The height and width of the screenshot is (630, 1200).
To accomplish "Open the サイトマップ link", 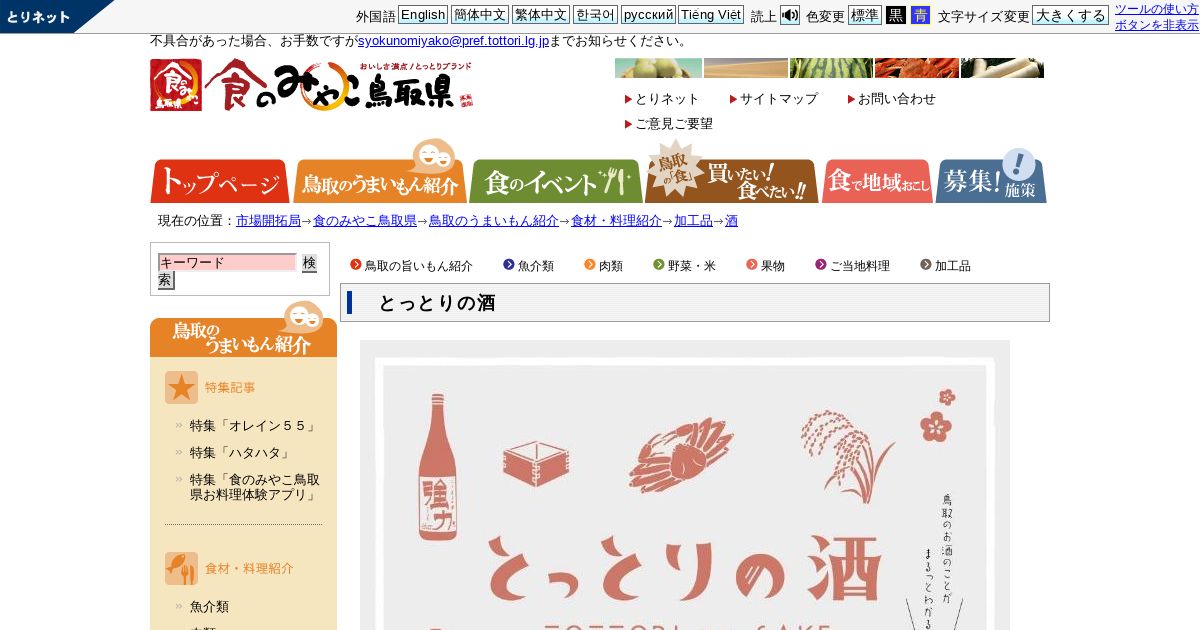I will click(x=779, y=99).
